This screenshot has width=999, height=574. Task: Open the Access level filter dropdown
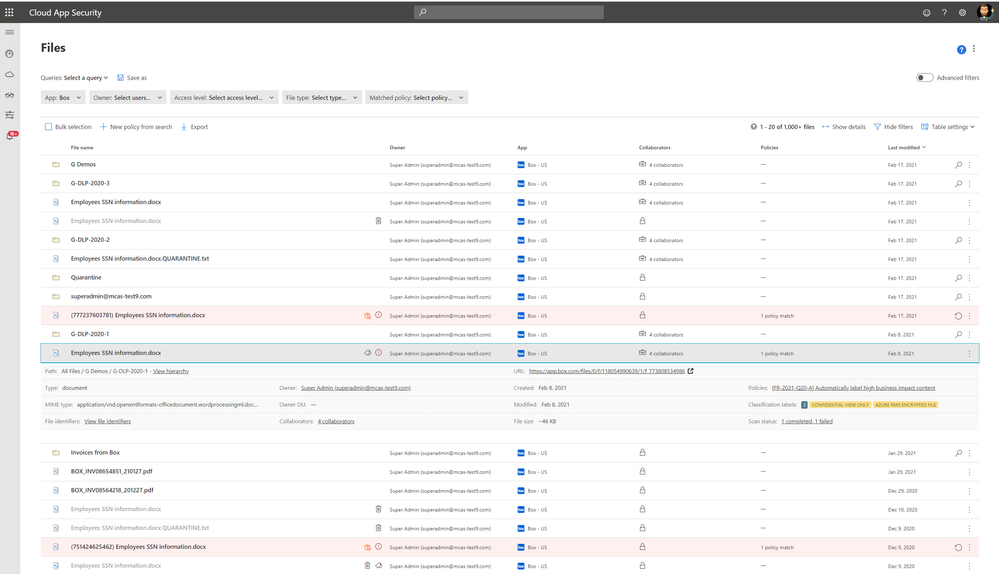tap(224, 97)
